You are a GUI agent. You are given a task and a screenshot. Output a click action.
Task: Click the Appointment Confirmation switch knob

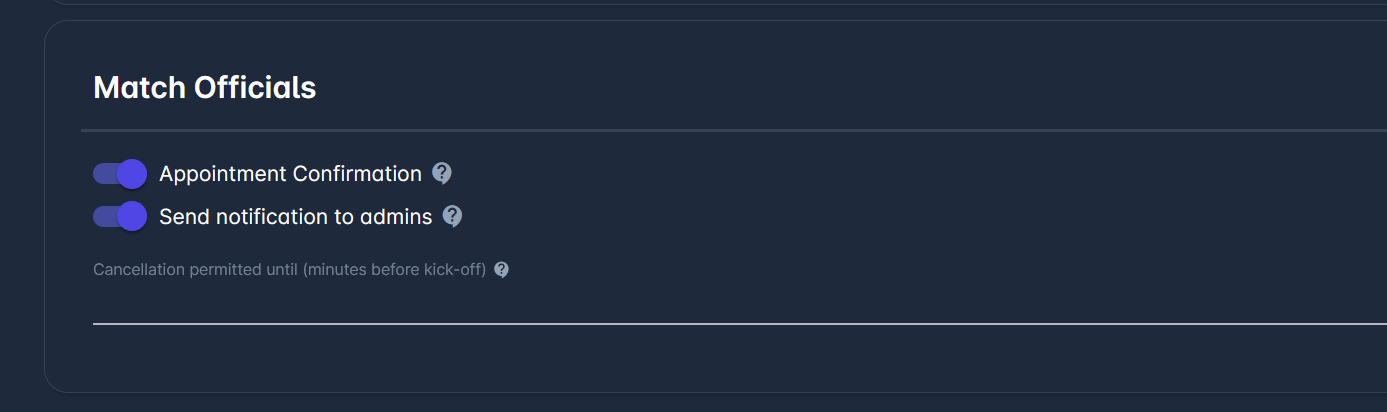[x=132, y=174]
